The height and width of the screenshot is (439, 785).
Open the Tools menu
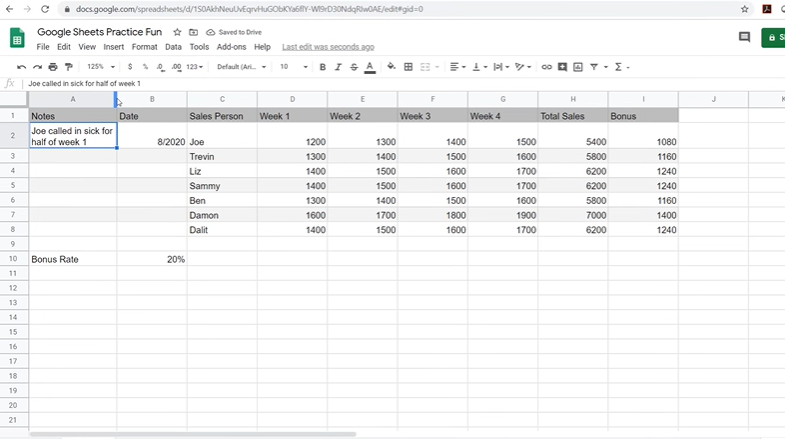199,47
